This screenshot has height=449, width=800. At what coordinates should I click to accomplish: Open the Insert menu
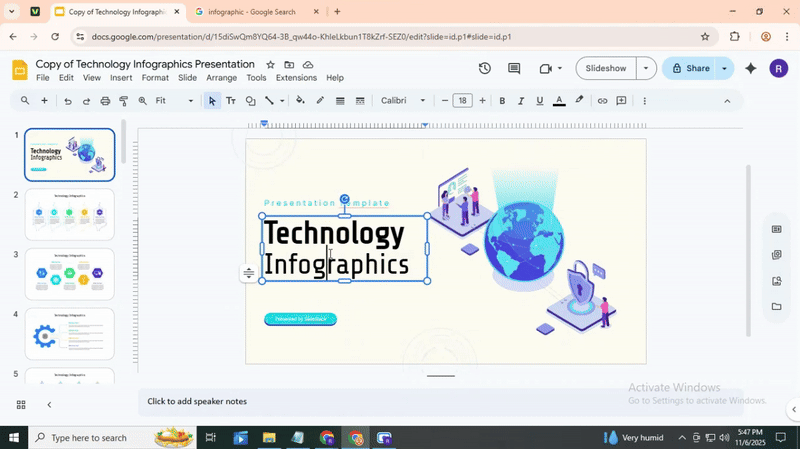pyautogui.click(x=121, y=78)
